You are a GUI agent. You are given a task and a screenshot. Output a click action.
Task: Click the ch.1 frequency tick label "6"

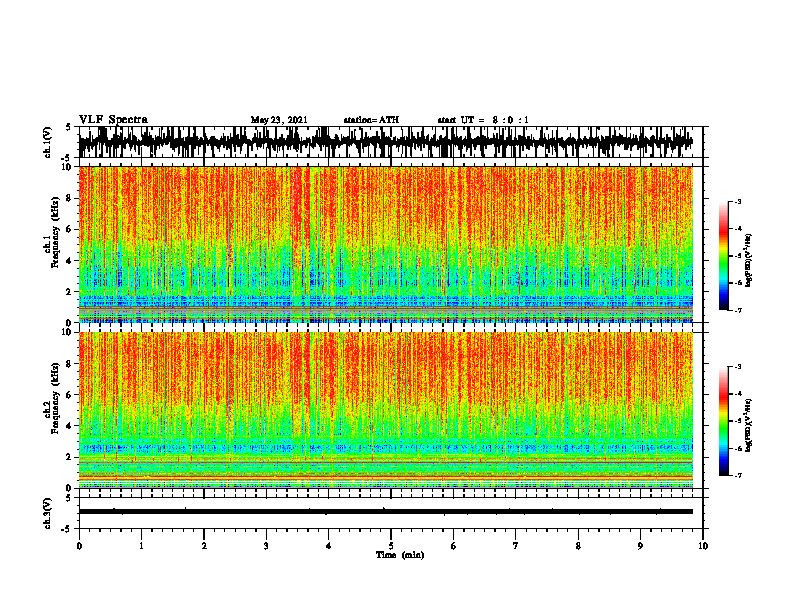70,229
